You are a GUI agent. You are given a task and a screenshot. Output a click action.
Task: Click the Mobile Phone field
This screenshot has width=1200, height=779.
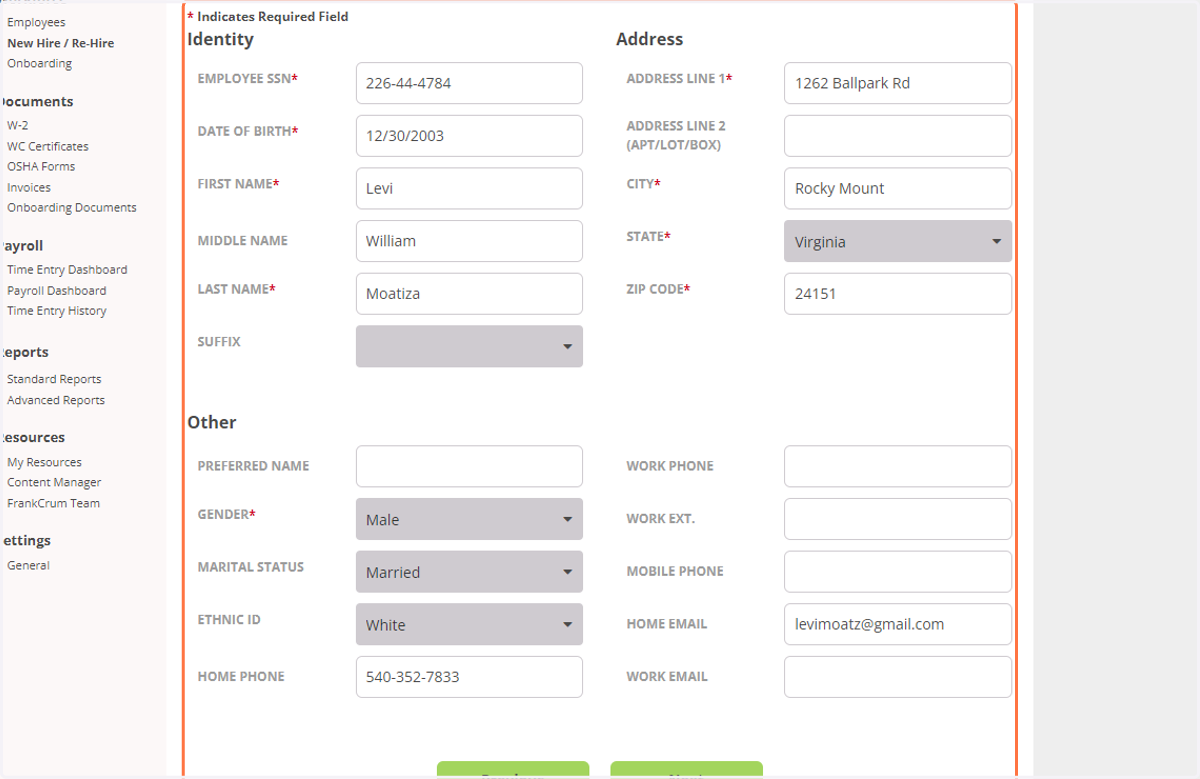coord(898,572)
